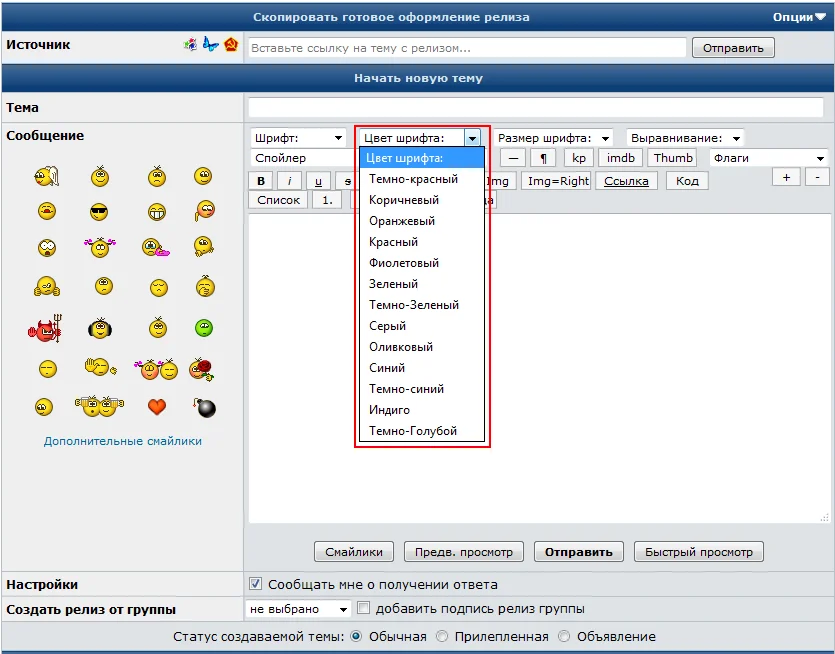
Task: Open the Дополнительные смайлики link
Action: click(x=123, y=441)
